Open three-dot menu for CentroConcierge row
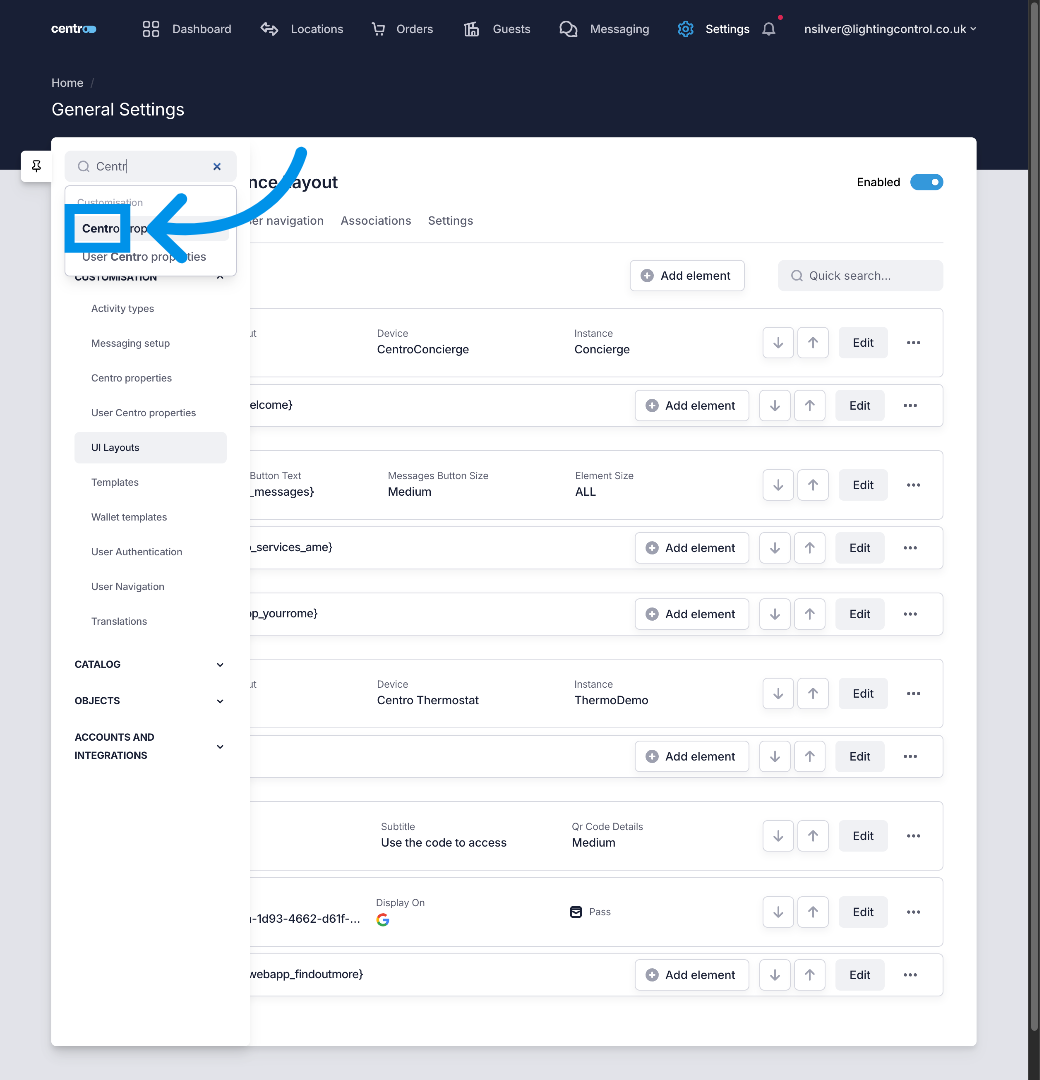1040x1080 pixels. (913, 343)
